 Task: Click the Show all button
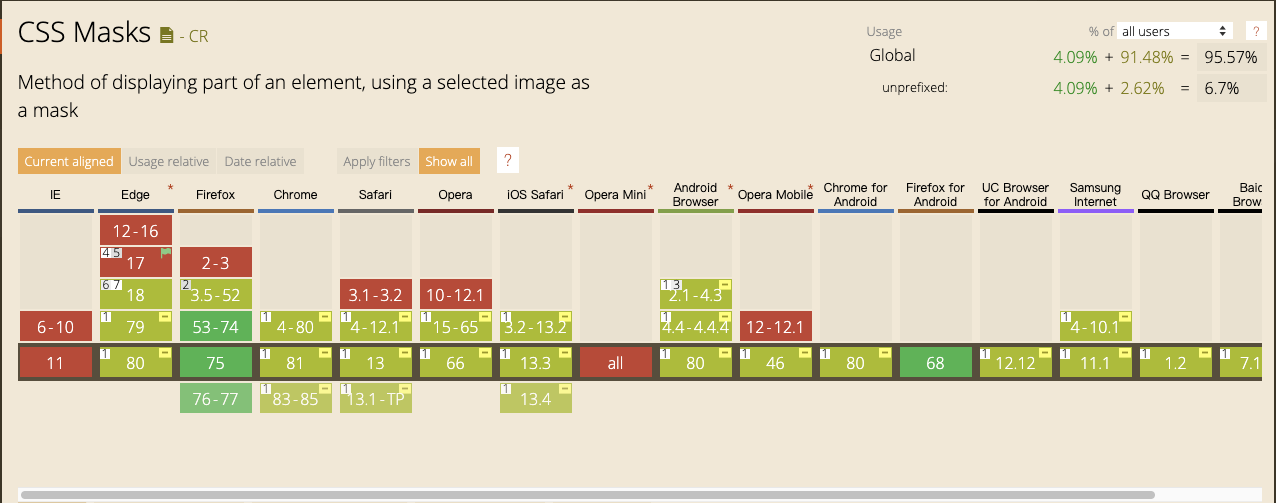coord(449,161)
